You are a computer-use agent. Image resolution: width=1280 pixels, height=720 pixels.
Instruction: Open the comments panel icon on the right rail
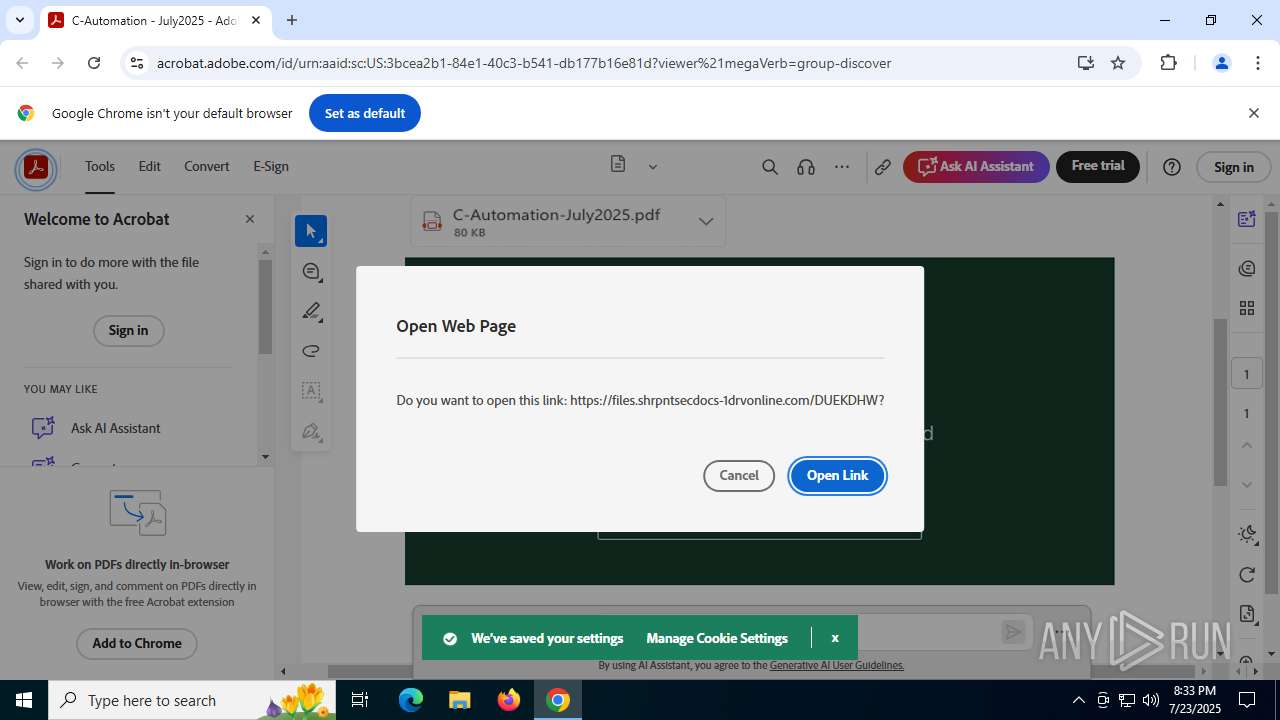click(1246, 268)
